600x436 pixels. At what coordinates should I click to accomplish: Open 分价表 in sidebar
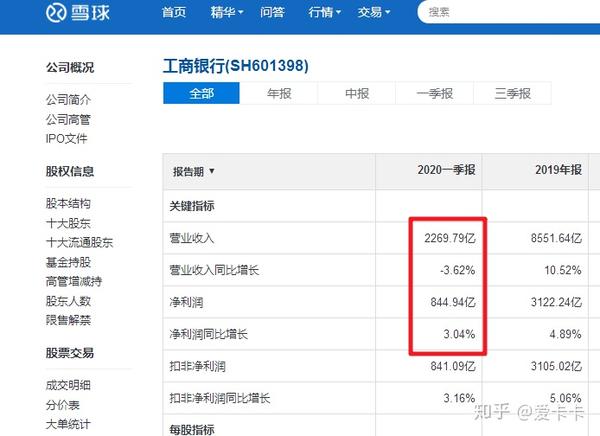click(63, 405)
